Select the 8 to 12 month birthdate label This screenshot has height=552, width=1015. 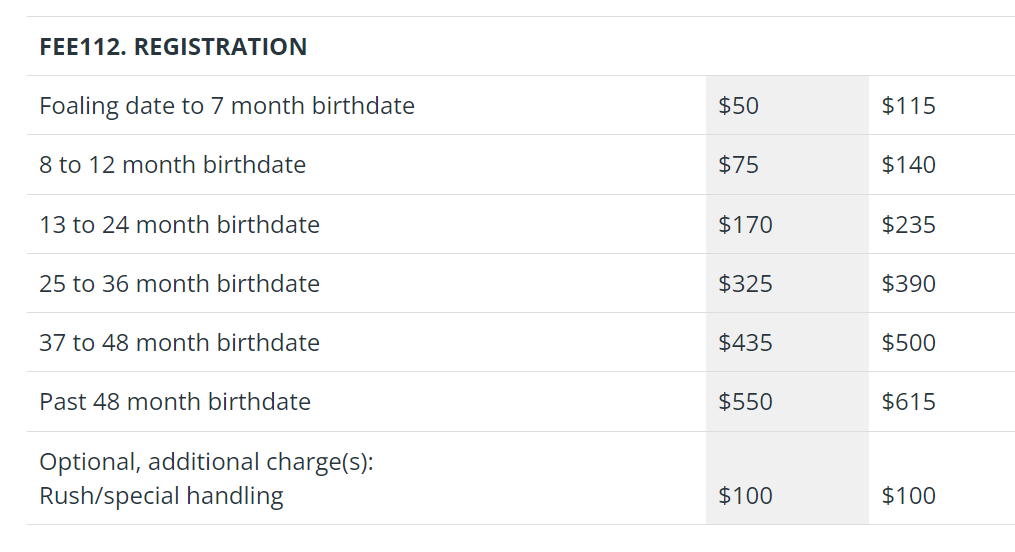pyautogui.click(x=172, y=164)
